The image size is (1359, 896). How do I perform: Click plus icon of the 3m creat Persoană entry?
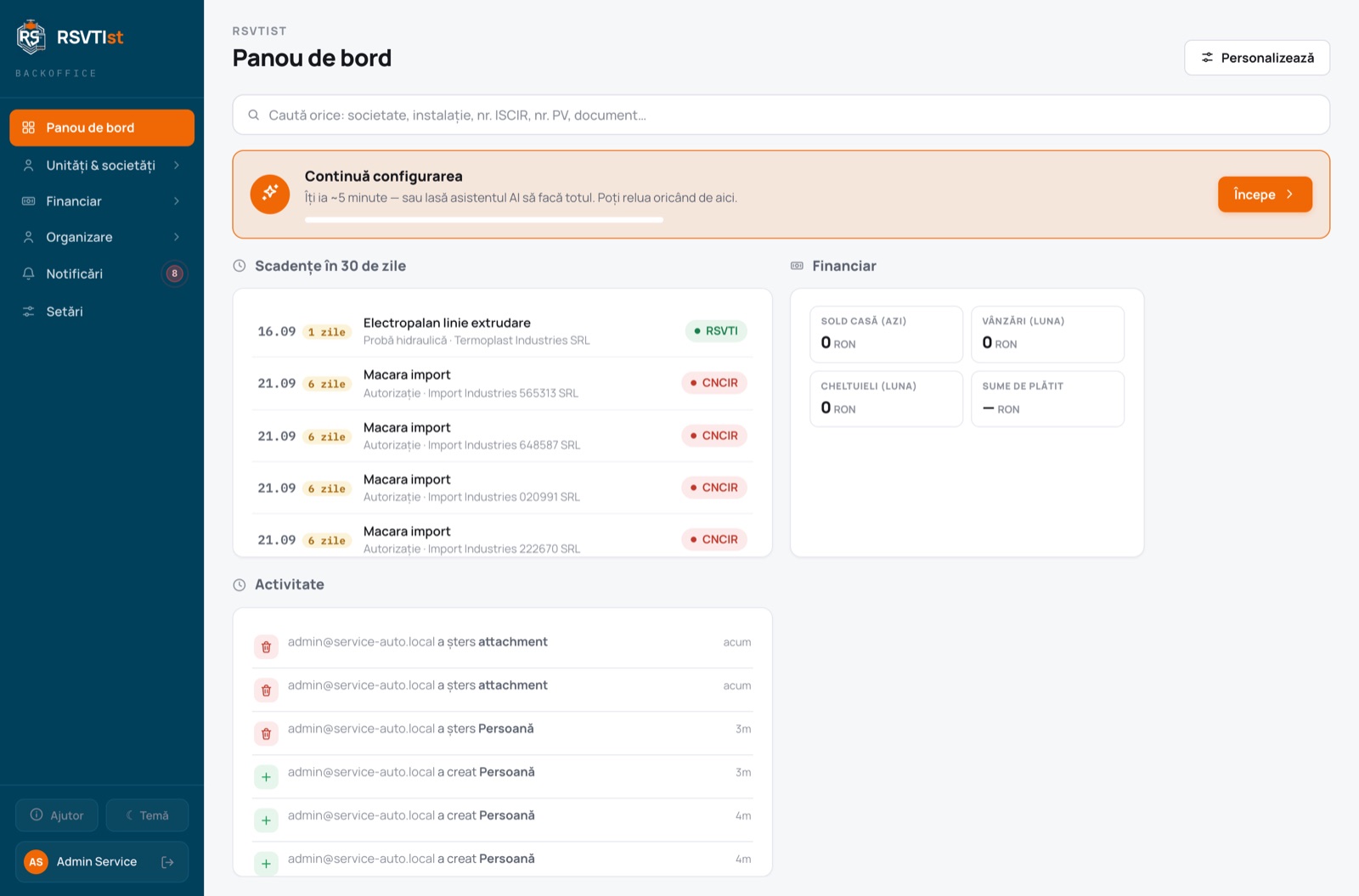tap(266, 777)
